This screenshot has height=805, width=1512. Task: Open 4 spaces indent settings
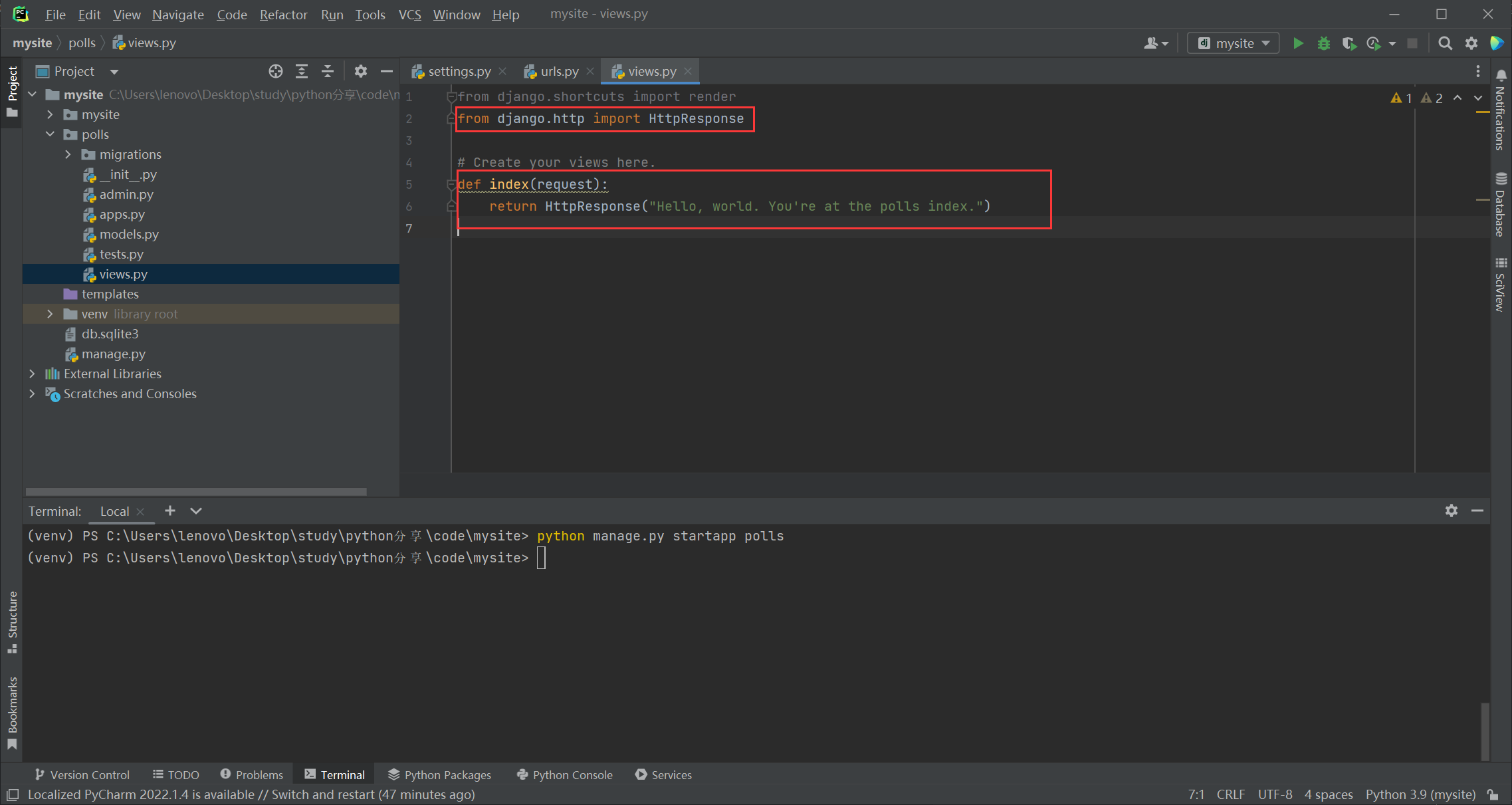1328,794
